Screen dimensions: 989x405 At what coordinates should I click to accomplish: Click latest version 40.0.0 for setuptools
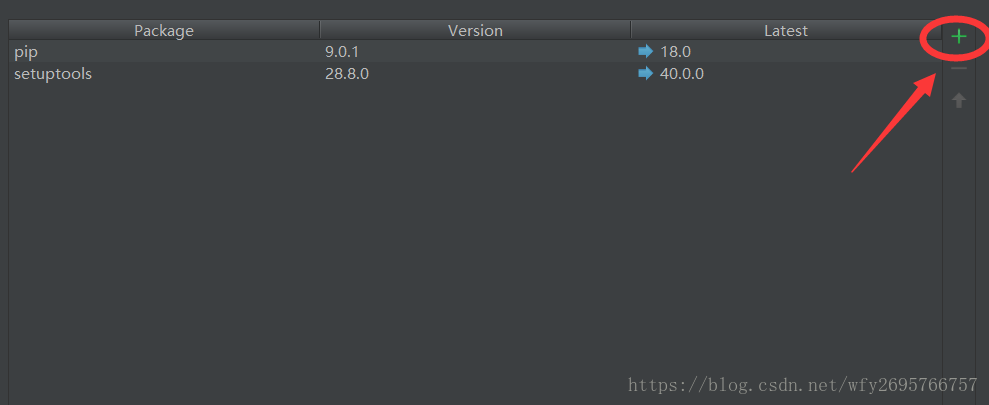point(682,73)
